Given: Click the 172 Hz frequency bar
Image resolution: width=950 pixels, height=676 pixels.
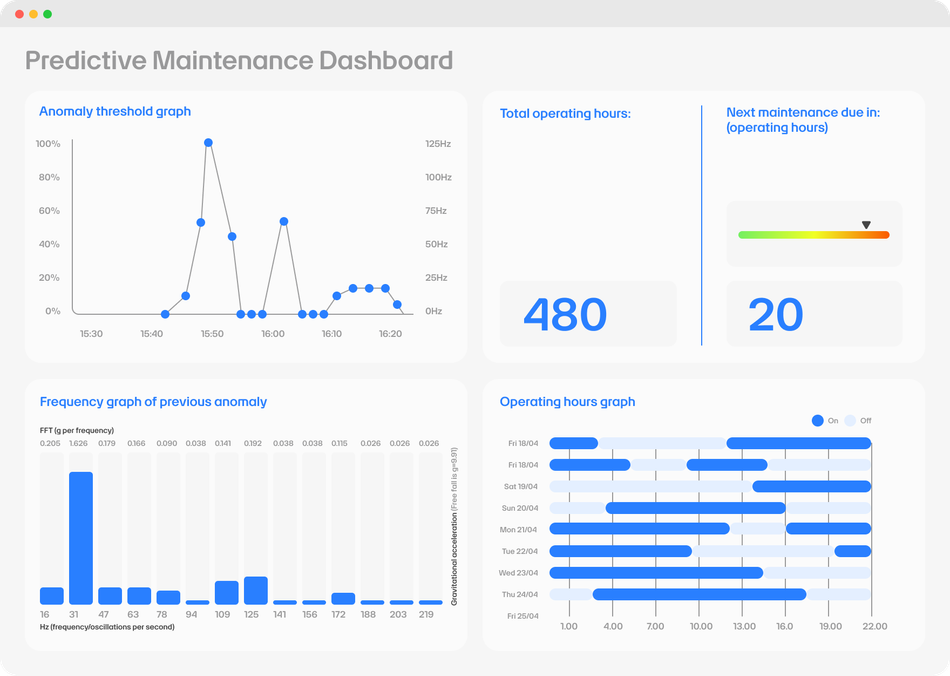Looking at the screenshot, I should [x=343, y=598].
